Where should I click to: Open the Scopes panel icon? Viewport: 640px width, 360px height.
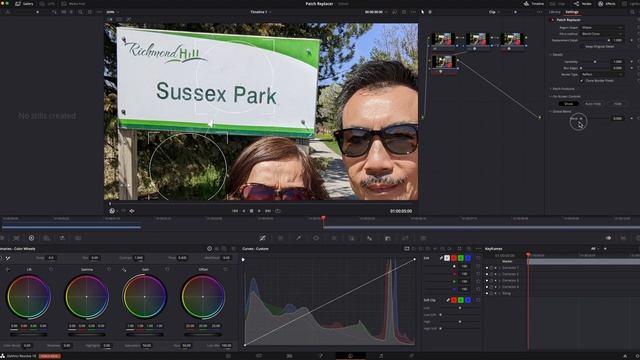pos(623,238)
